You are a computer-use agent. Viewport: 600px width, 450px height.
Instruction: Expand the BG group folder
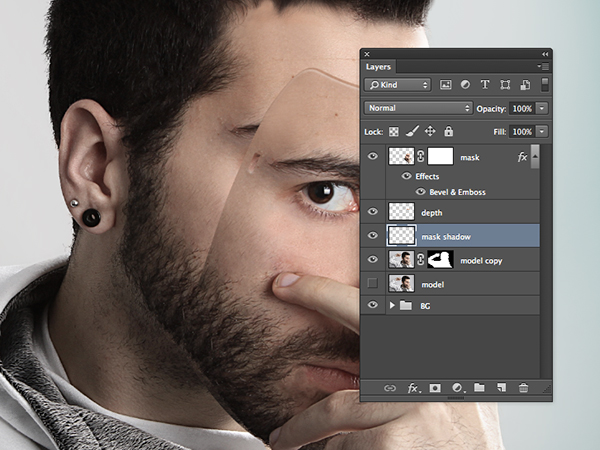coord(392,306)
